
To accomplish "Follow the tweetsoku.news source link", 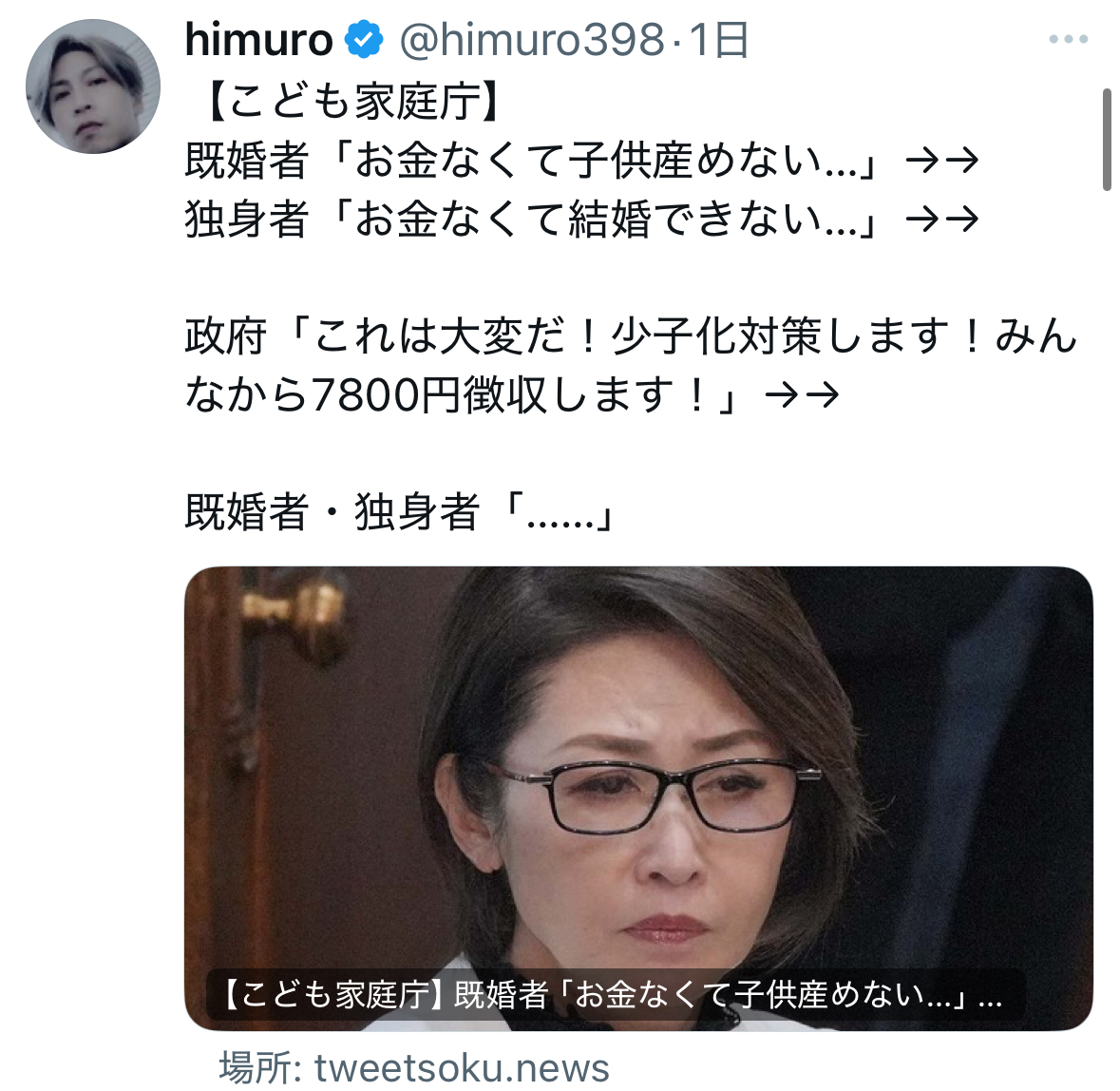I will coord(462,1068).
